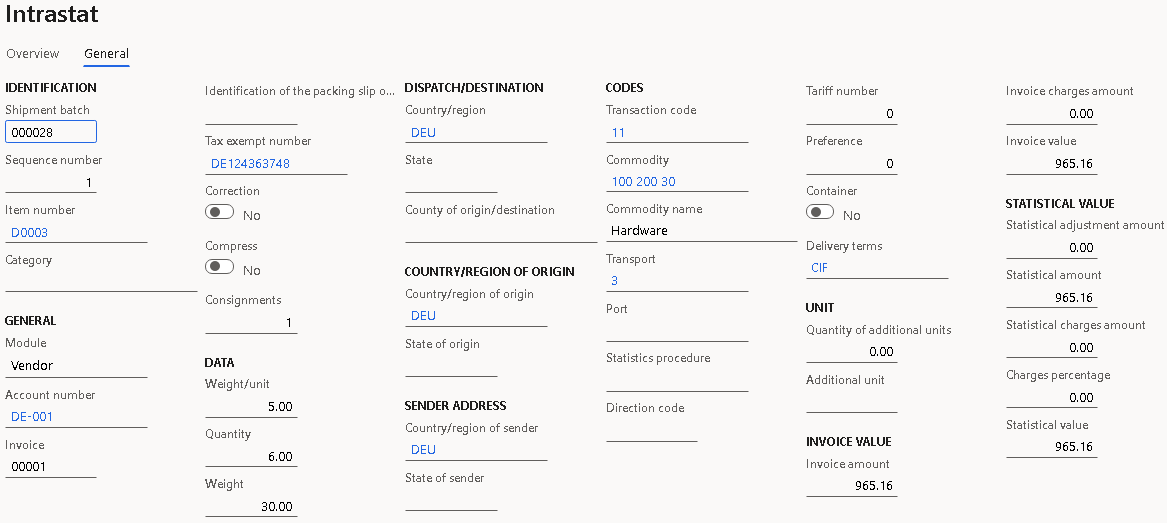The image size is (1167, 523).
Task: Open item number D0003 link
Action: 30,233
